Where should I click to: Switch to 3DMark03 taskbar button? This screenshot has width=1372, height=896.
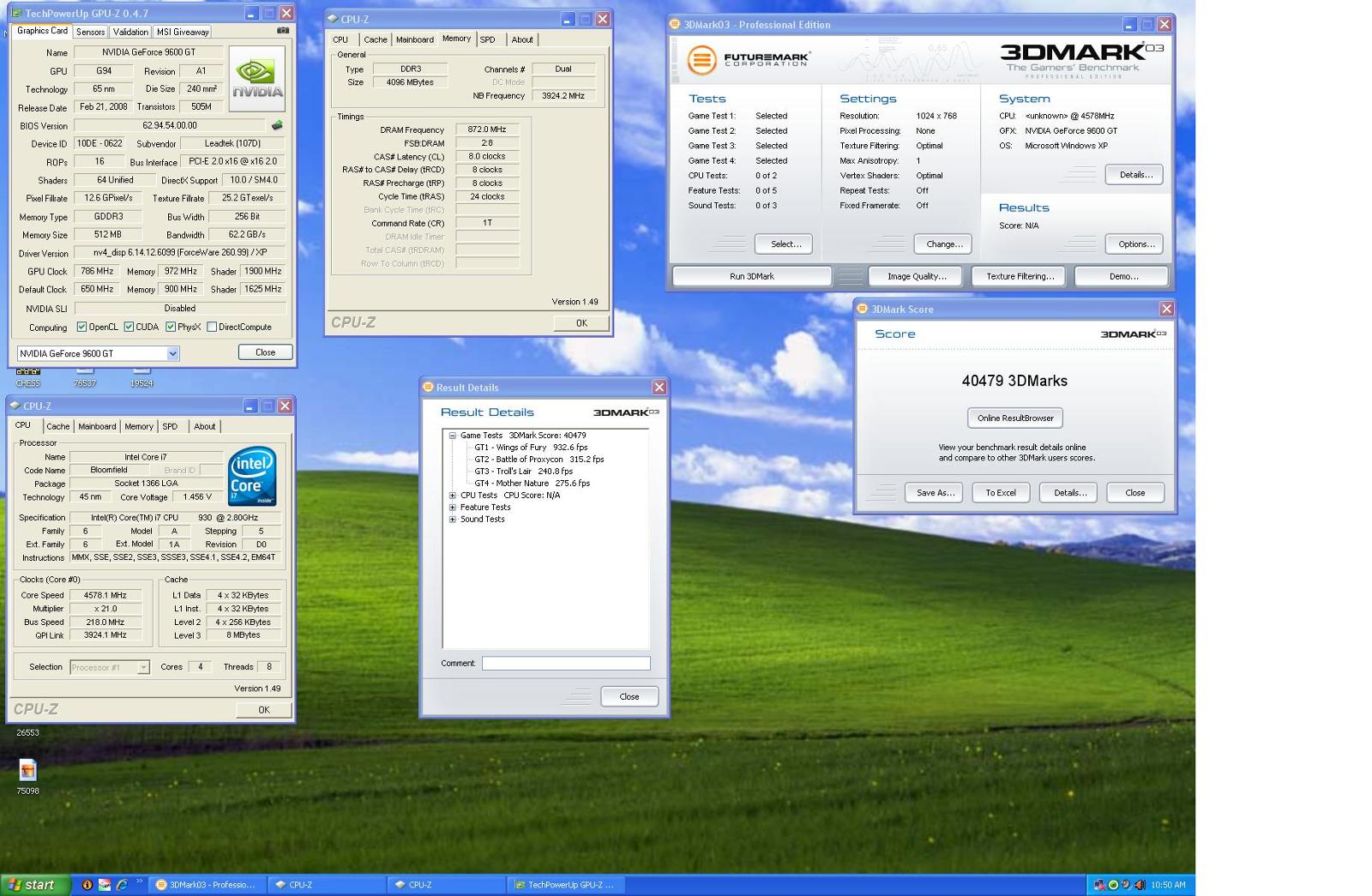tap(207, 885)
